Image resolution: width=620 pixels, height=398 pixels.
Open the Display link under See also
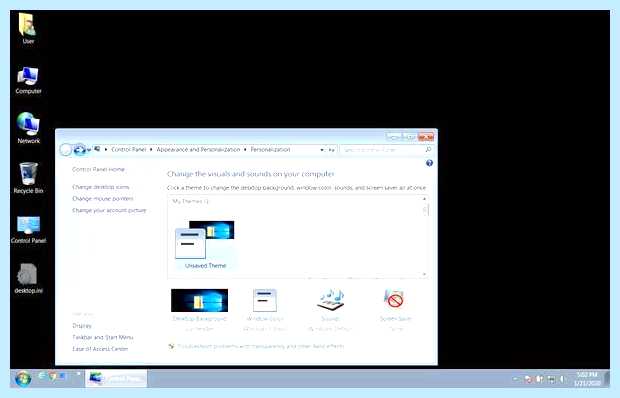[x=82, y=326]
